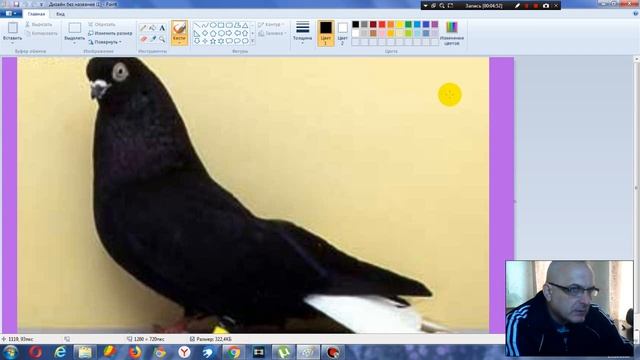Select the Text tool
Image resolution: width=640 pixels, height=360 pixels.
click(162, 28)
